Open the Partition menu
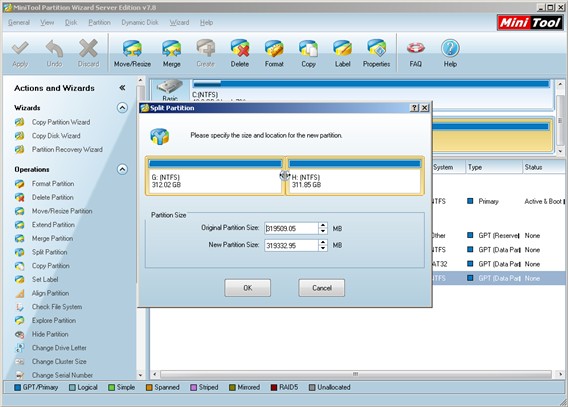568x407 pixels. pos(99,22)
